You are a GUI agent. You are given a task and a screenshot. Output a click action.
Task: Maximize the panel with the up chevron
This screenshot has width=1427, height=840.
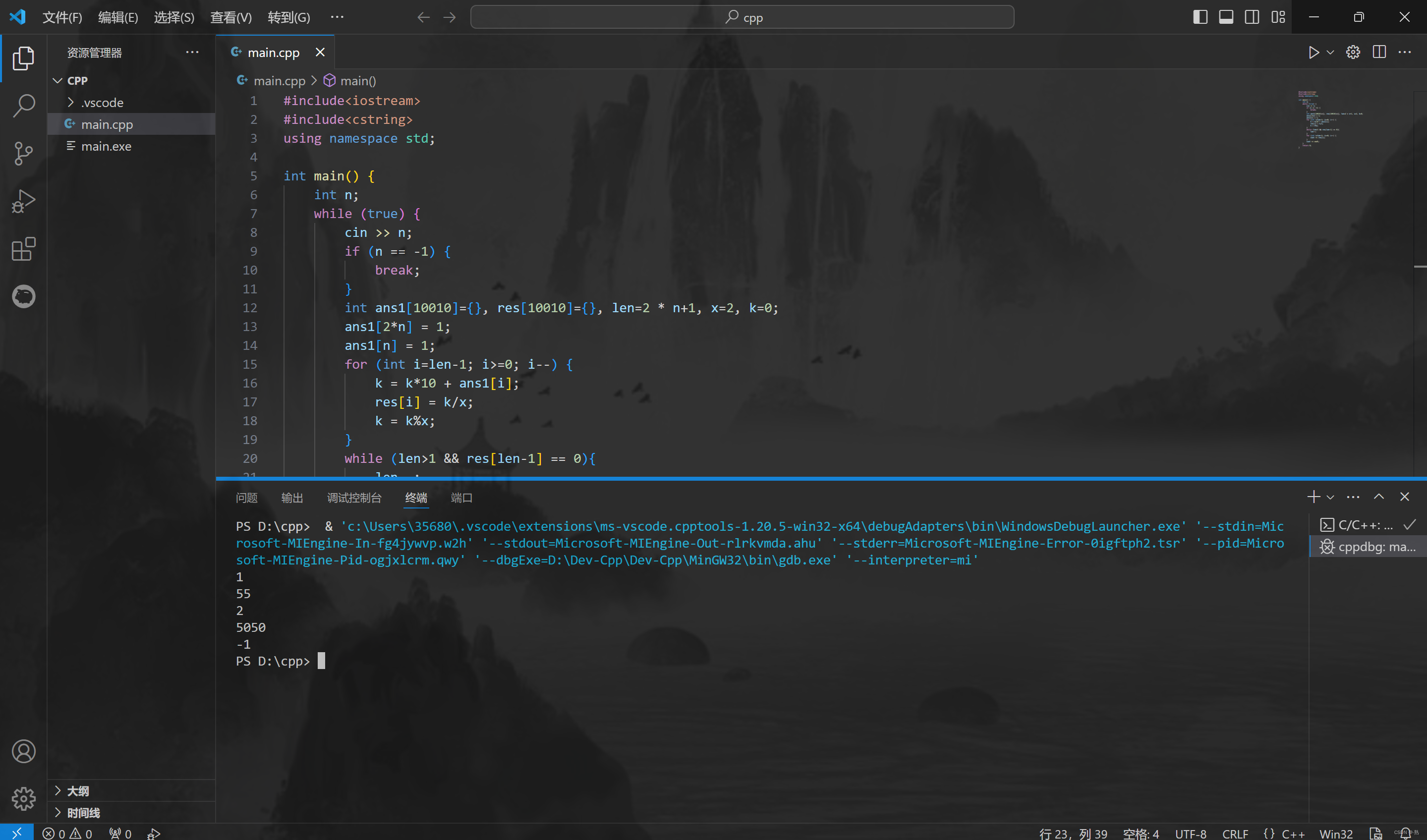[1379, 497]
